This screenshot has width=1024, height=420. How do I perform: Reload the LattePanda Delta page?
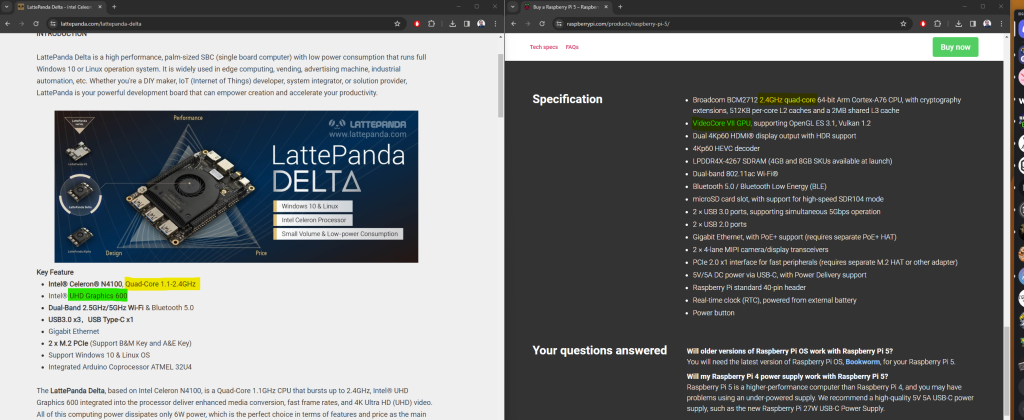(35, 23)
